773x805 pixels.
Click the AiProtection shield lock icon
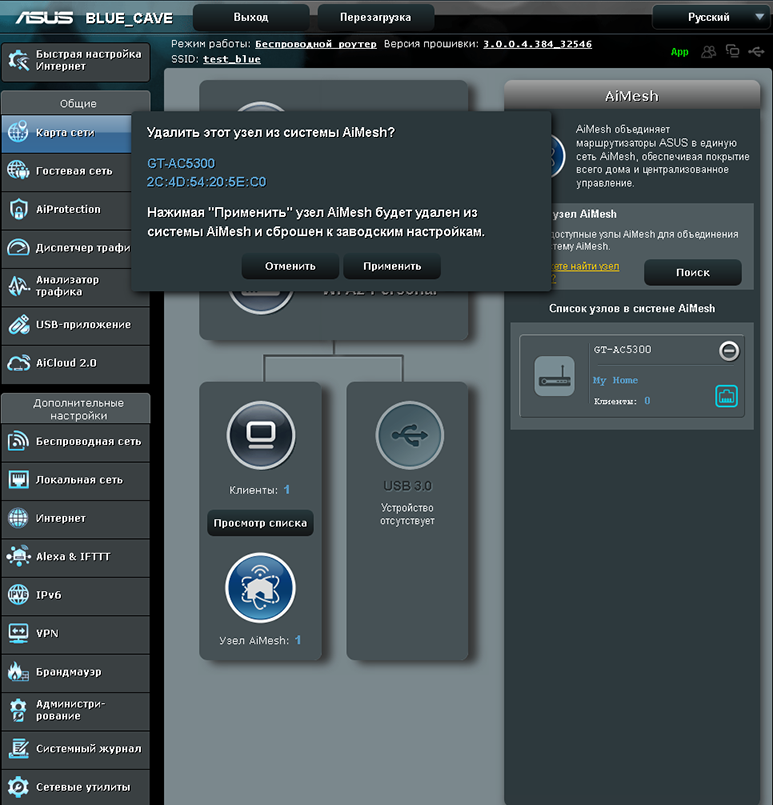tap(18, 209)
